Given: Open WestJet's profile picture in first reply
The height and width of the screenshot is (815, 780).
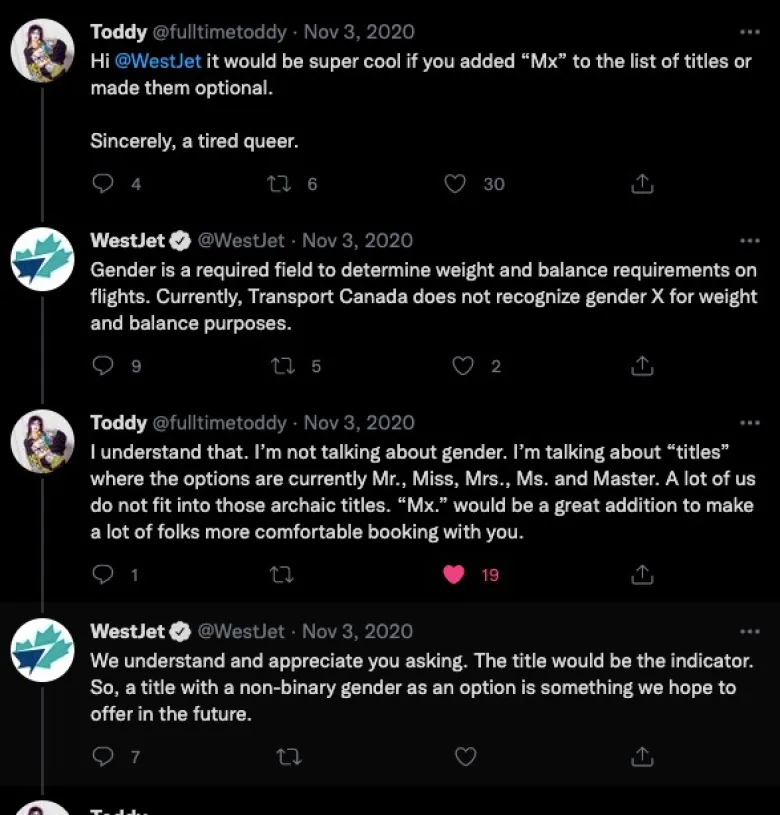Looking at the screenshot, I should 42,259.
